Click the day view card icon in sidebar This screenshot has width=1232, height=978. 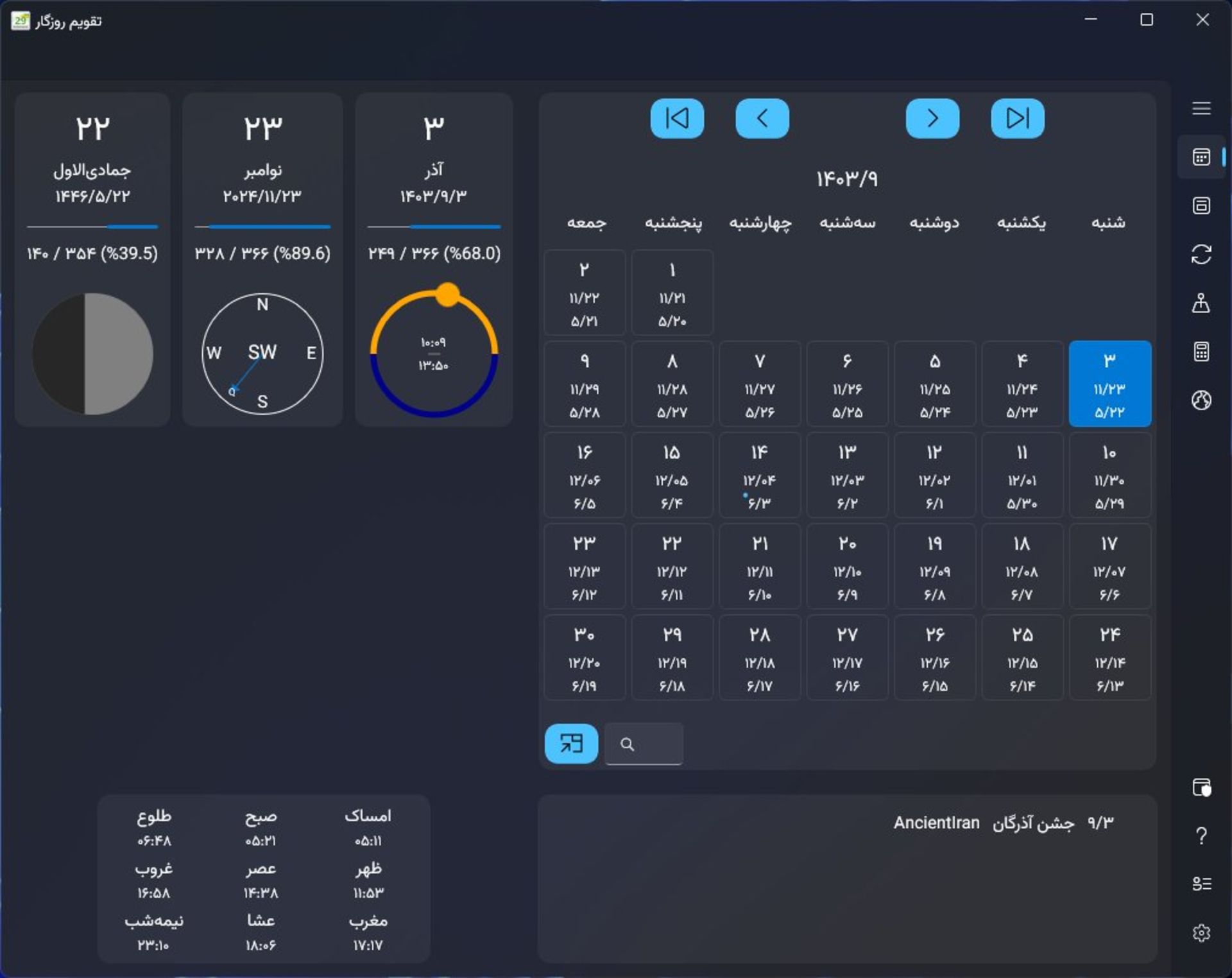(1201, 205)
